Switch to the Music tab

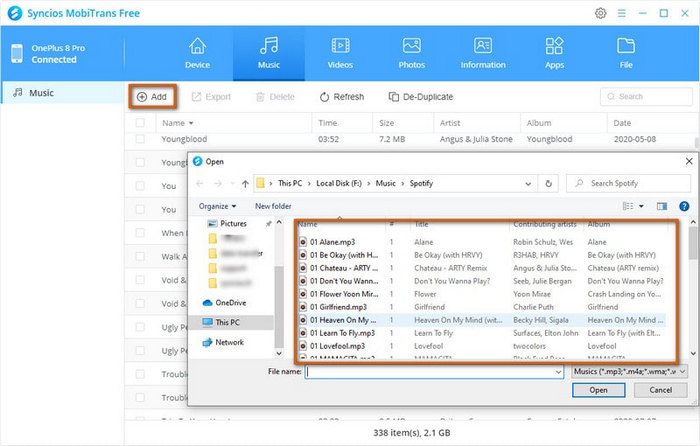269,54
